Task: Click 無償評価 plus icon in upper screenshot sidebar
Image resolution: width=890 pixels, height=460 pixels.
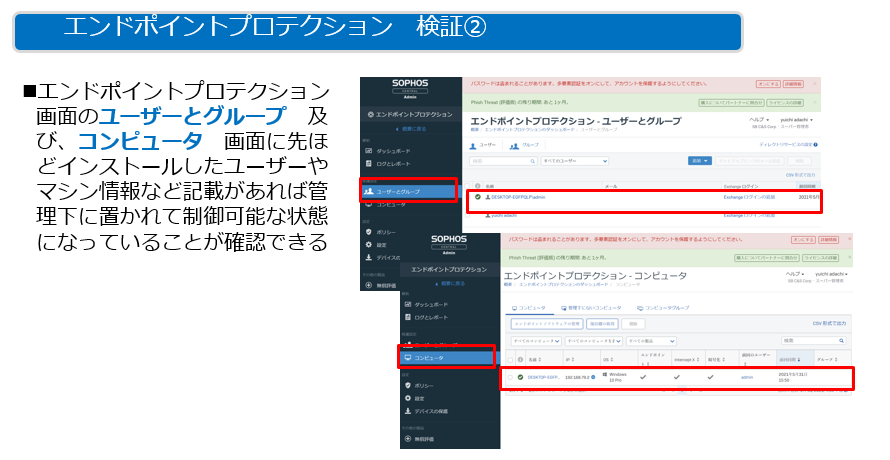Action: (369, 285)
